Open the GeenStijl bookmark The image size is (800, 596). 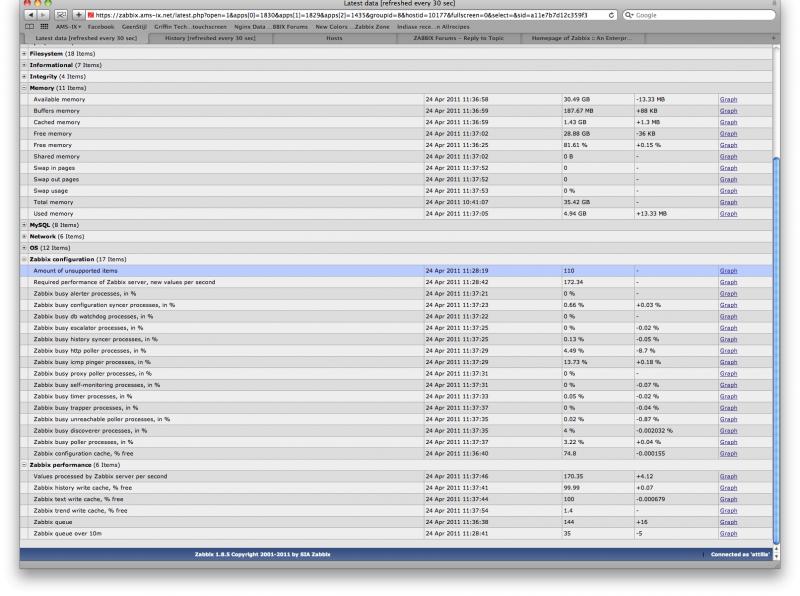click(134, 27)
